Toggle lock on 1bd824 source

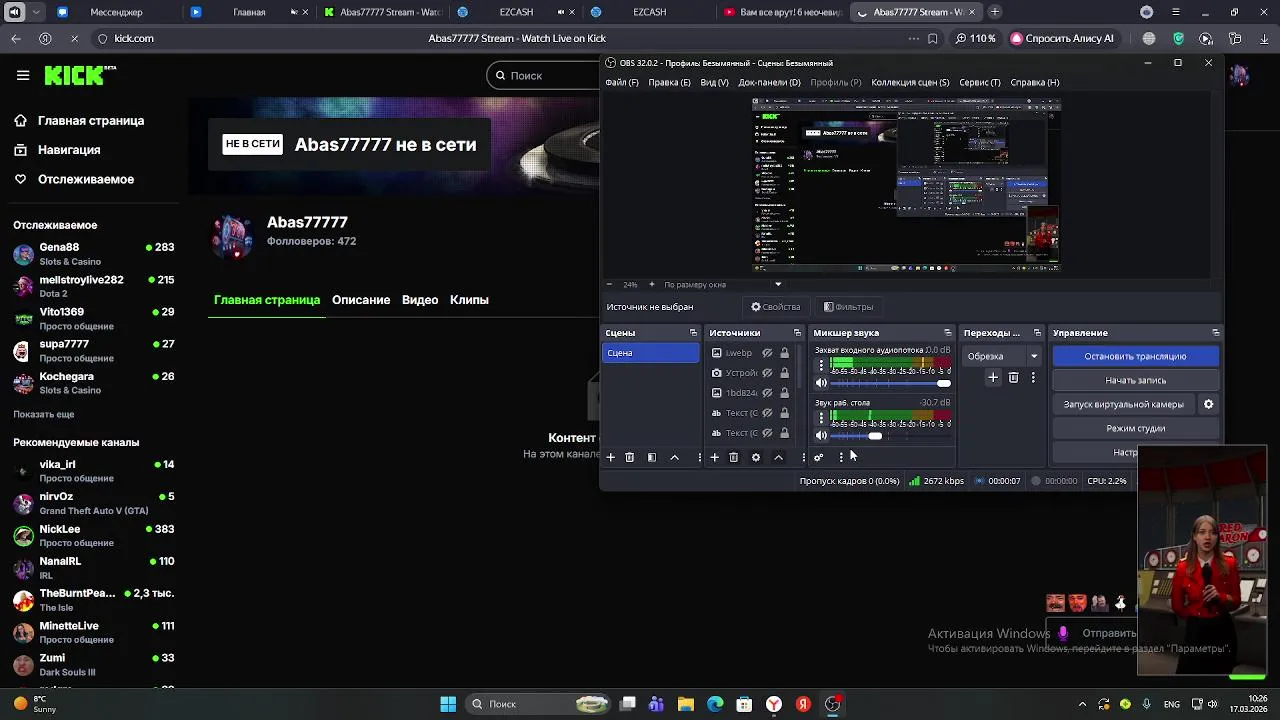[x=784, y=393]
